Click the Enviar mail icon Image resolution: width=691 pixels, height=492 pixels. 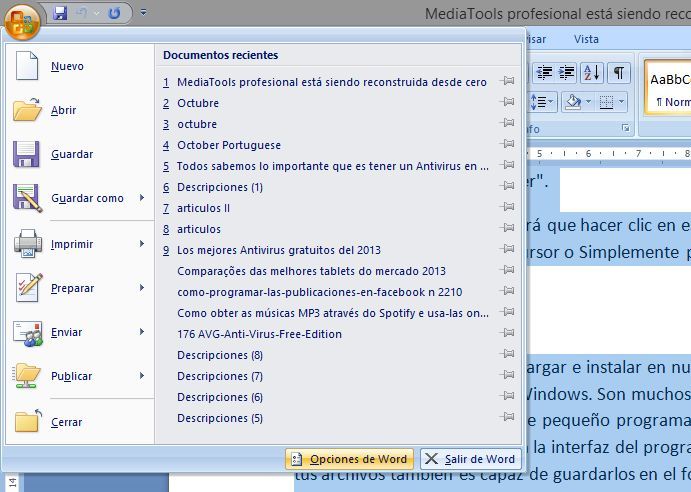(x=27, y=333)
